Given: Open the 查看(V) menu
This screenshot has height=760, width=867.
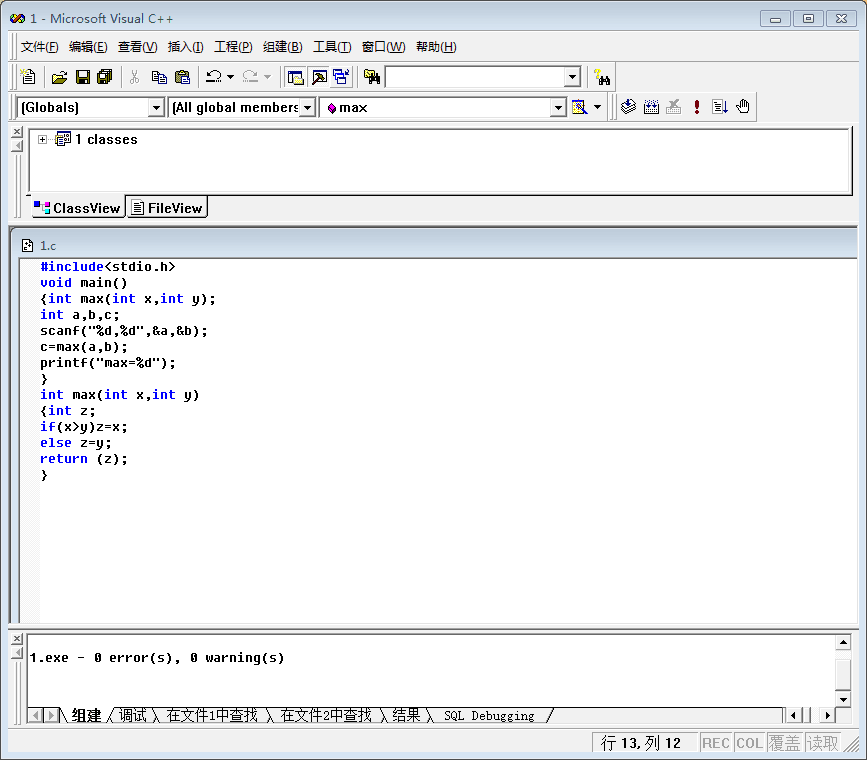Looking at the screenshot, I should pos(137,47).
